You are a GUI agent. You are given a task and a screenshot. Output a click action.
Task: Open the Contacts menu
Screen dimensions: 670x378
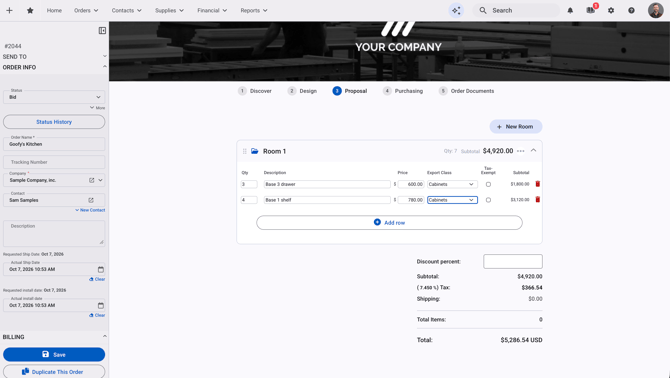pos(126,10)
